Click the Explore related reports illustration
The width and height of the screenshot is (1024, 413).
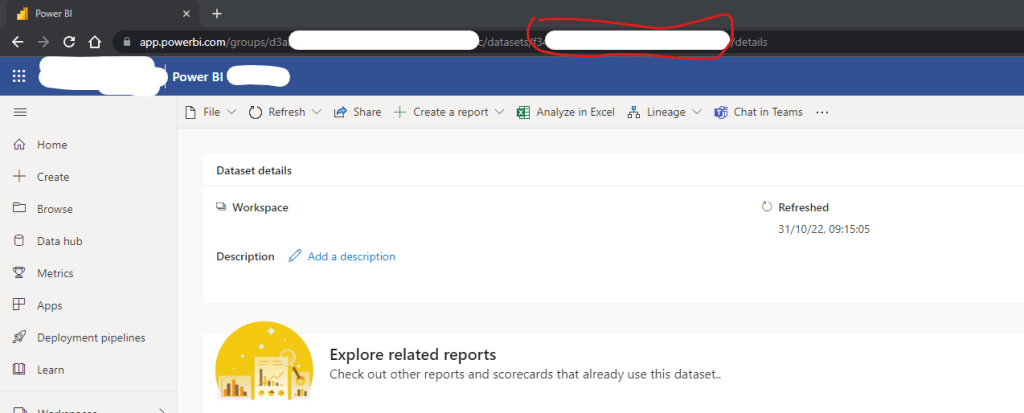(x=264, y=360)
